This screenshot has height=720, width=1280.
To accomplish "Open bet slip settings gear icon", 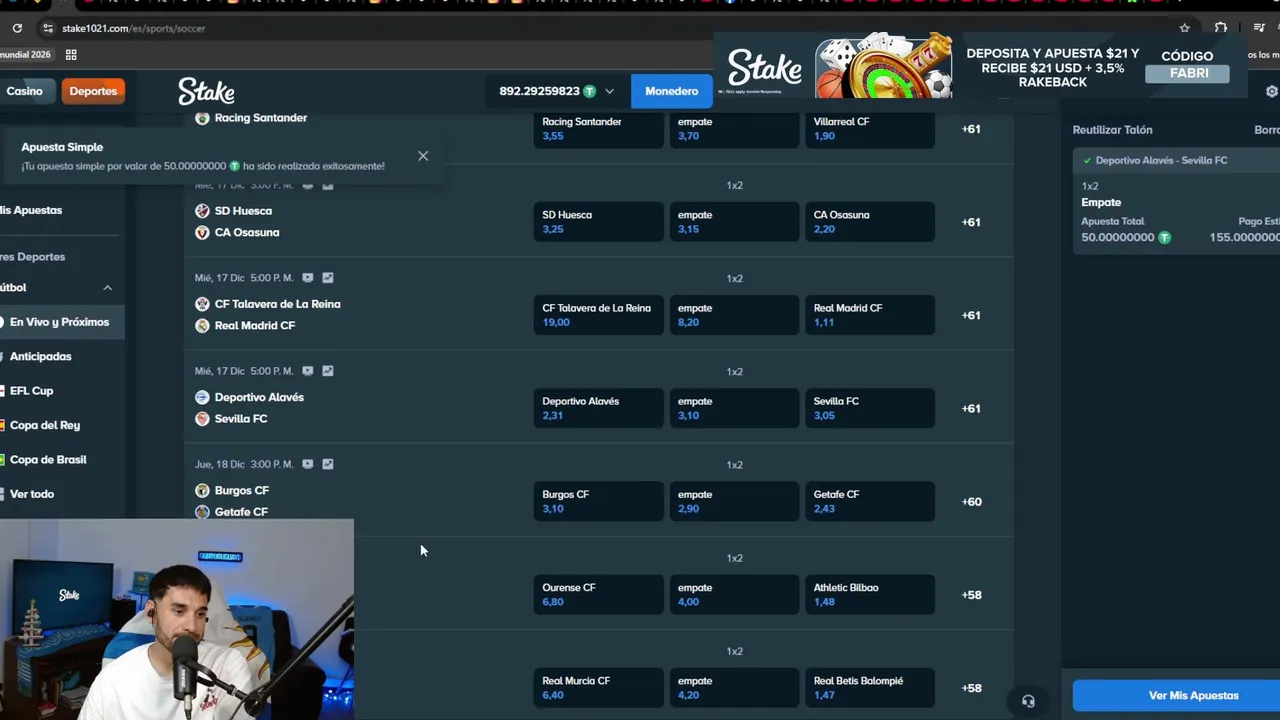I will tap(1272, 91).
